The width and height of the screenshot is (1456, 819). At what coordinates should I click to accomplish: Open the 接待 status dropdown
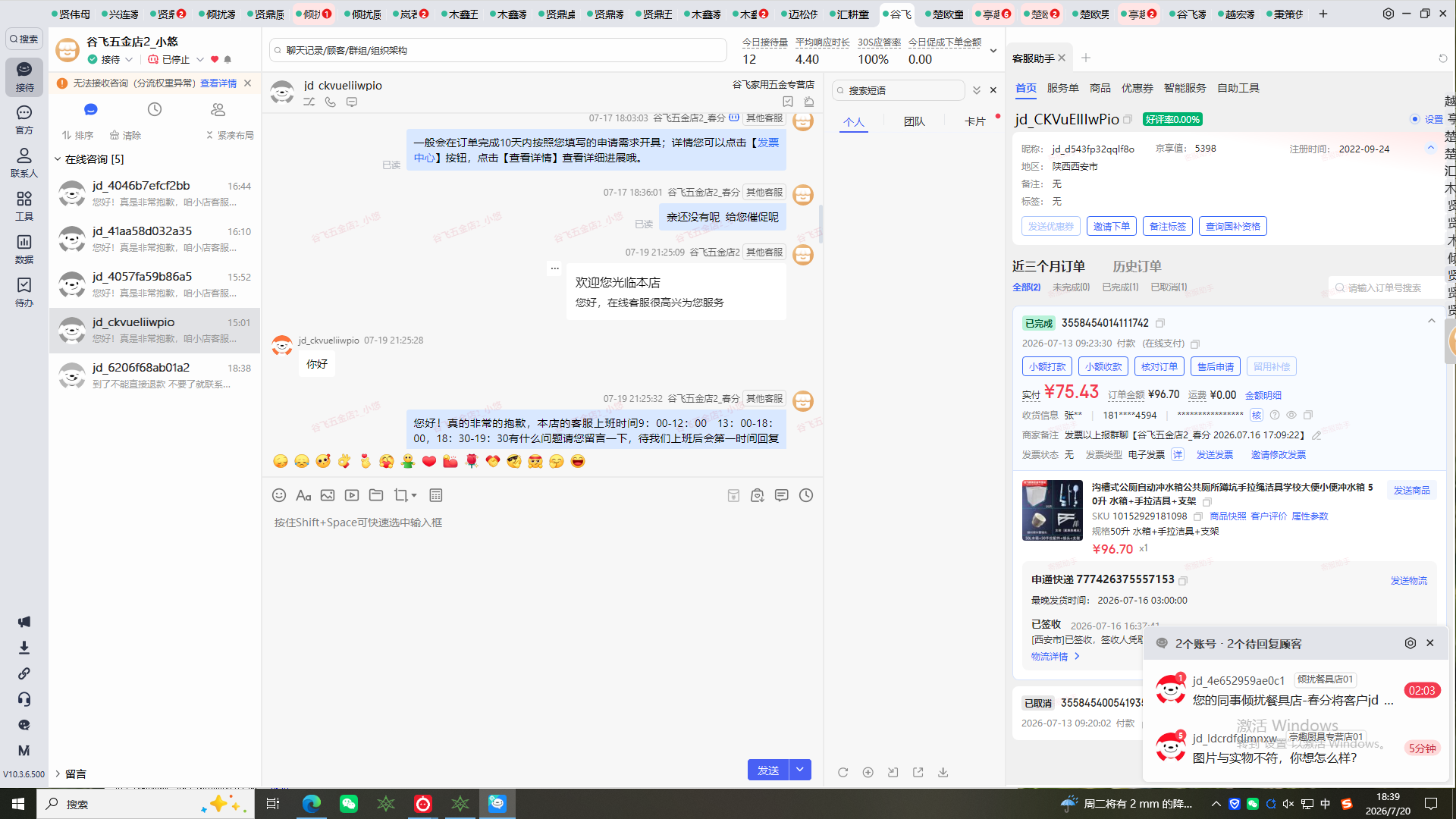130,59
